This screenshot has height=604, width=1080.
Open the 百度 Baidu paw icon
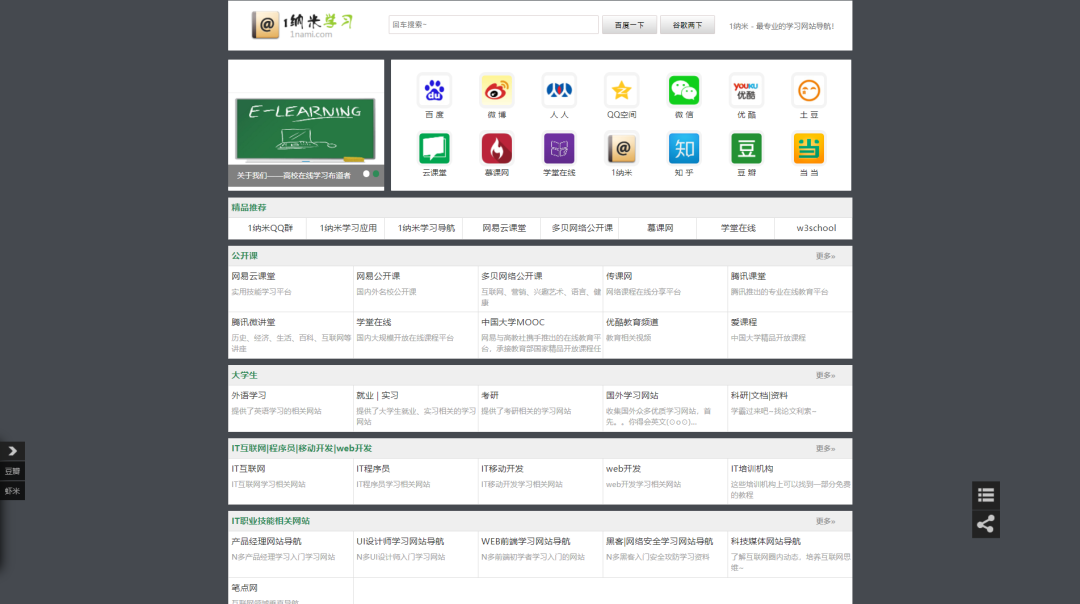tap(434, 90)
